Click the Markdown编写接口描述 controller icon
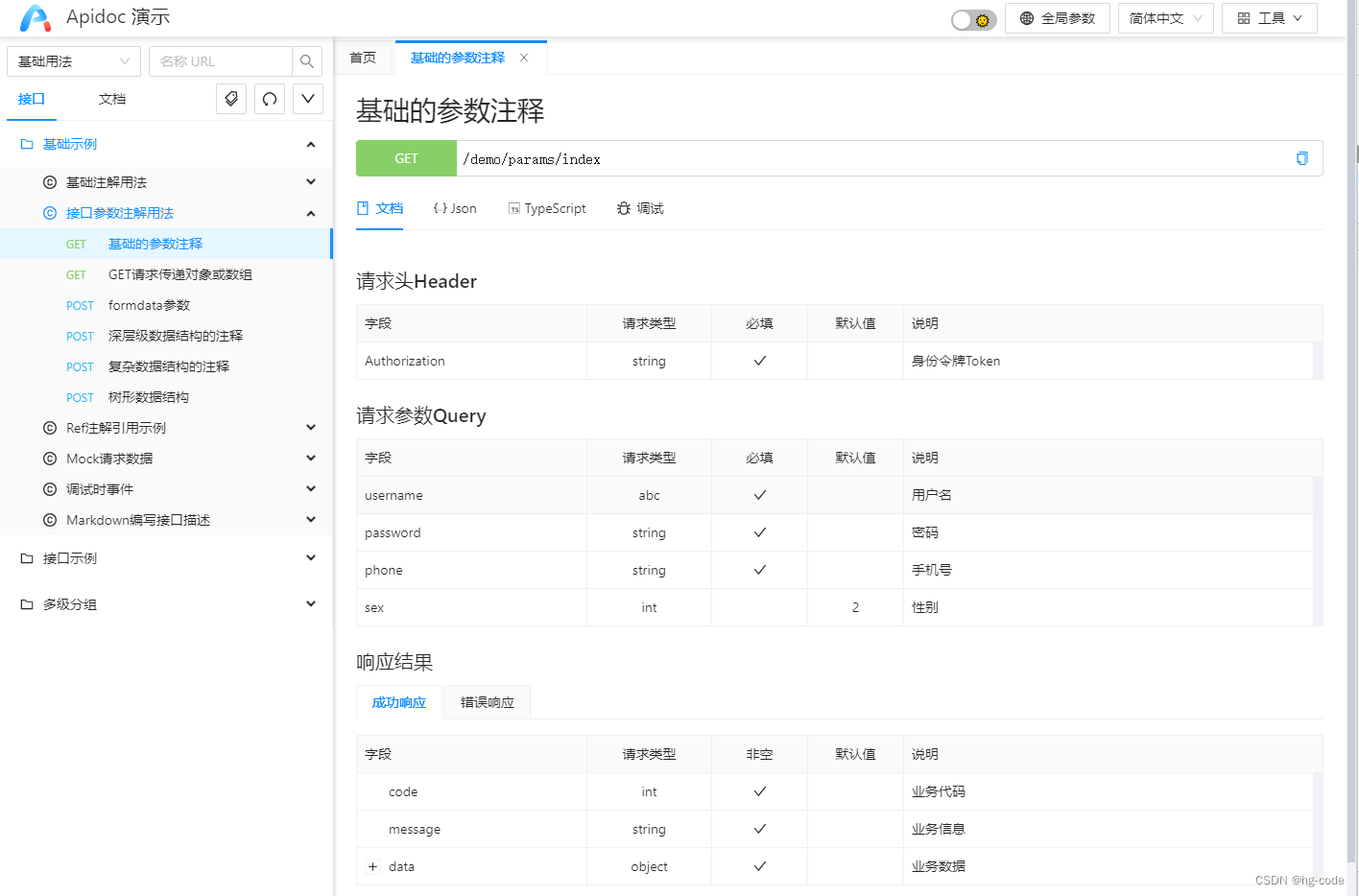1359x896 pixels. point(50,520)
